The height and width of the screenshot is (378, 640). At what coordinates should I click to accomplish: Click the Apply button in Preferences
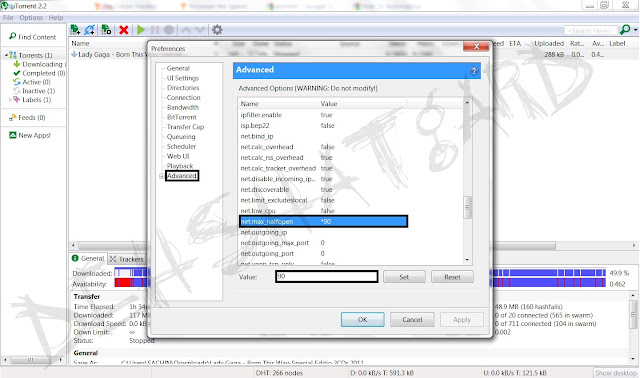point(462,320)
